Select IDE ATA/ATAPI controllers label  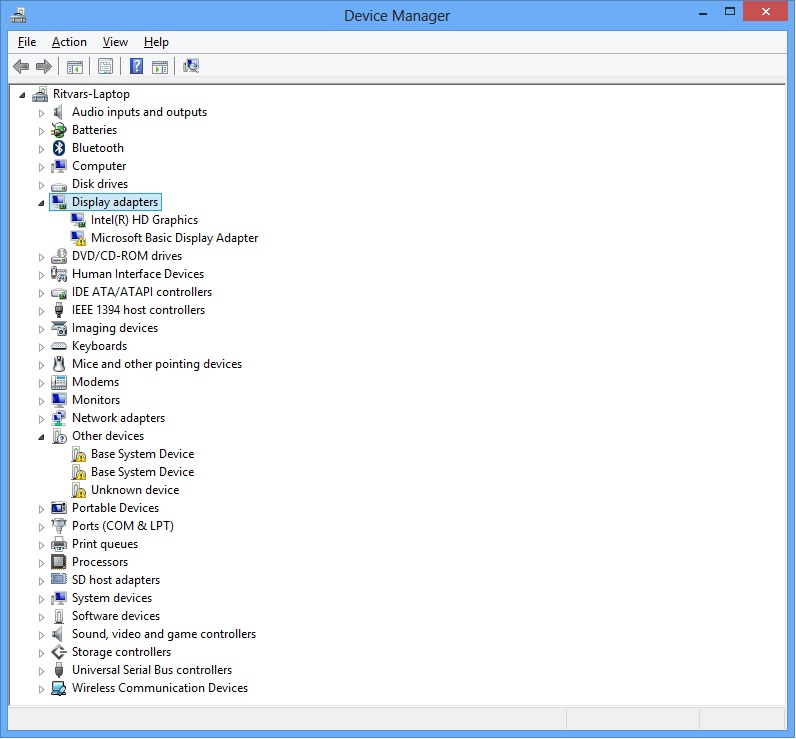coord(142,292)
